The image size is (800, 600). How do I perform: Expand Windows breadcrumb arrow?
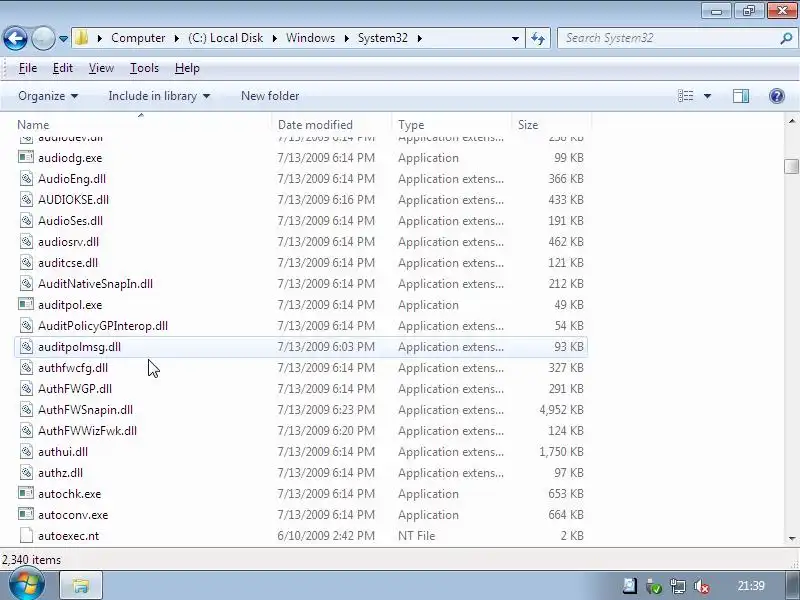pyautogui.click(x=346, y=38)
